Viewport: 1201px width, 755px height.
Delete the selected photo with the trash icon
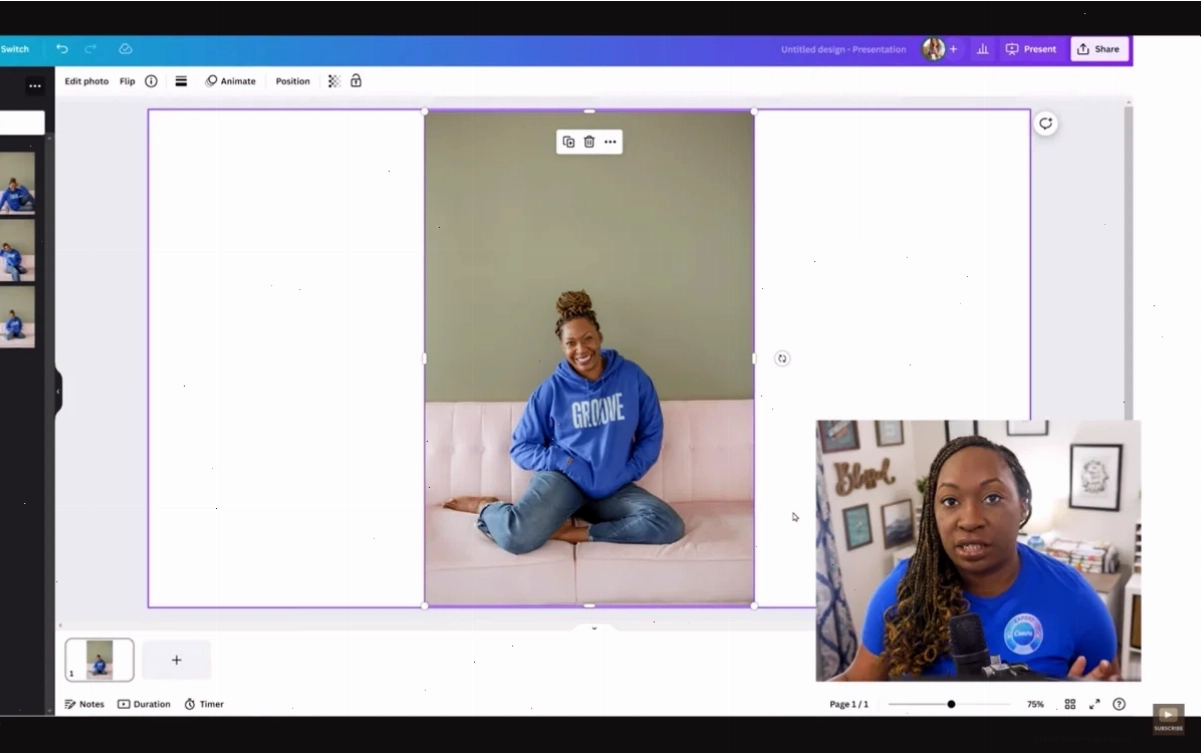pyautogui.click(x=589, y=142)
